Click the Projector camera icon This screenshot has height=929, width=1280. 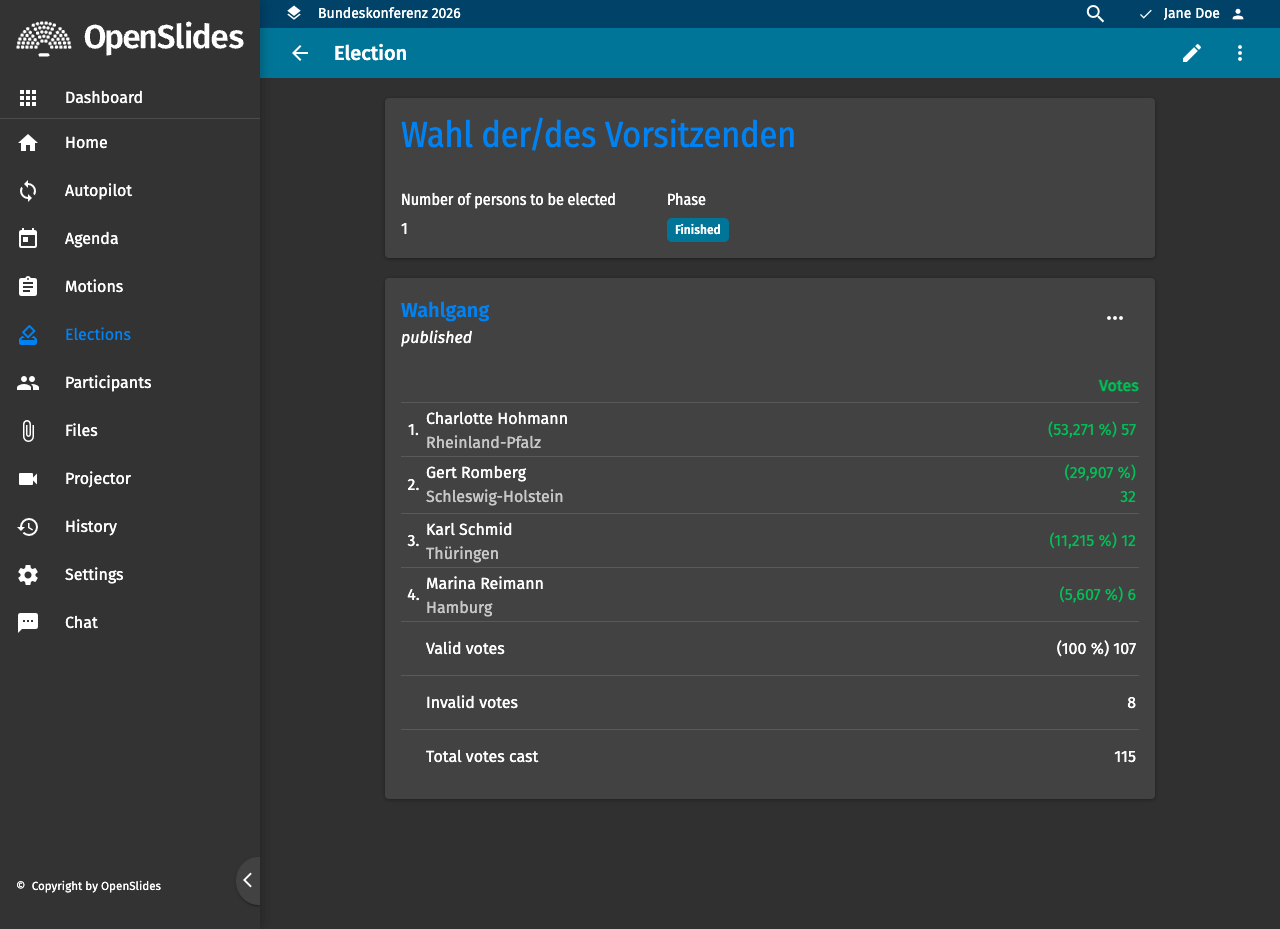(x=28, y=479)
